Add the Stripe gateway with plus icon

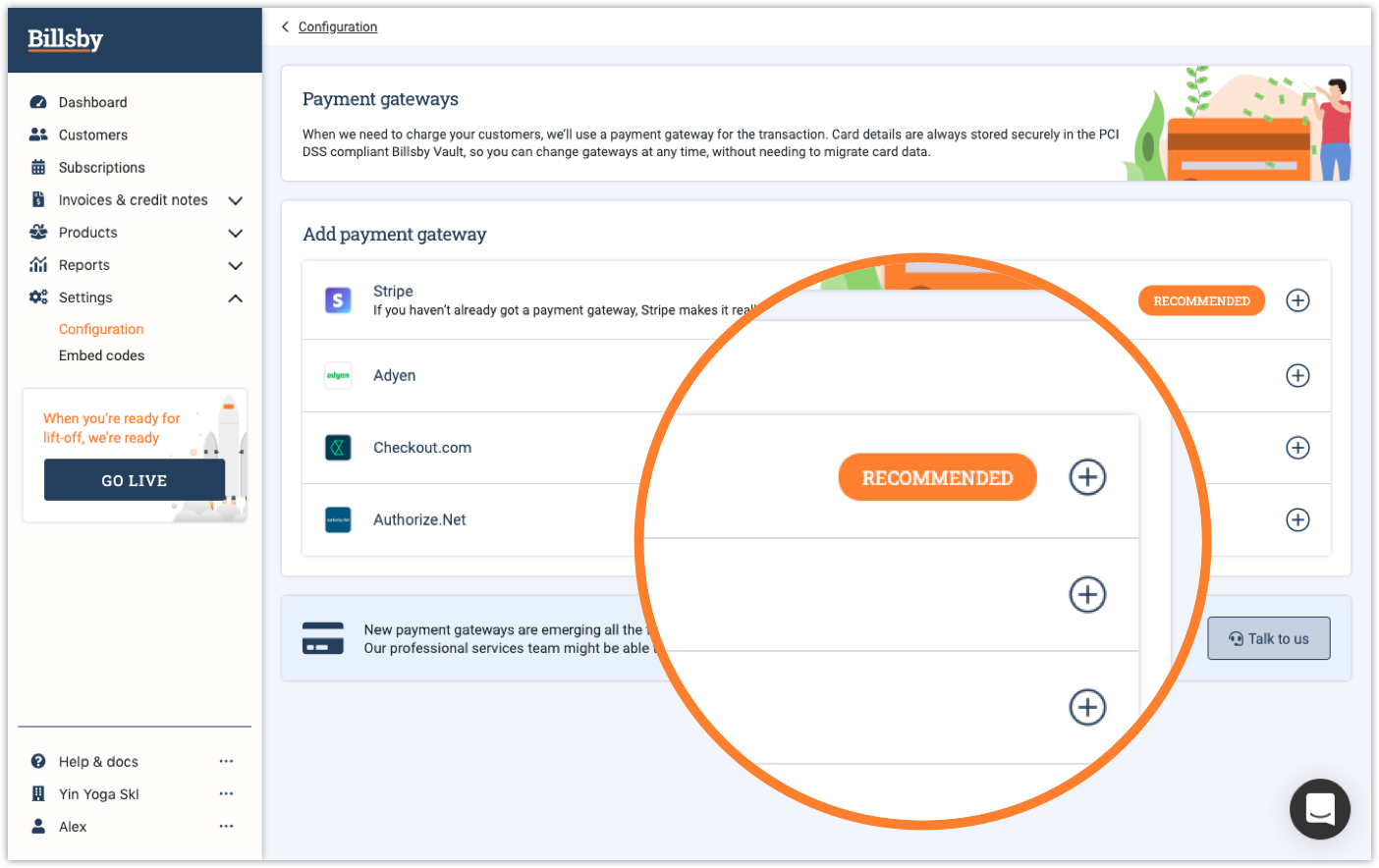pyautogui.click(x=1297, y=300)
